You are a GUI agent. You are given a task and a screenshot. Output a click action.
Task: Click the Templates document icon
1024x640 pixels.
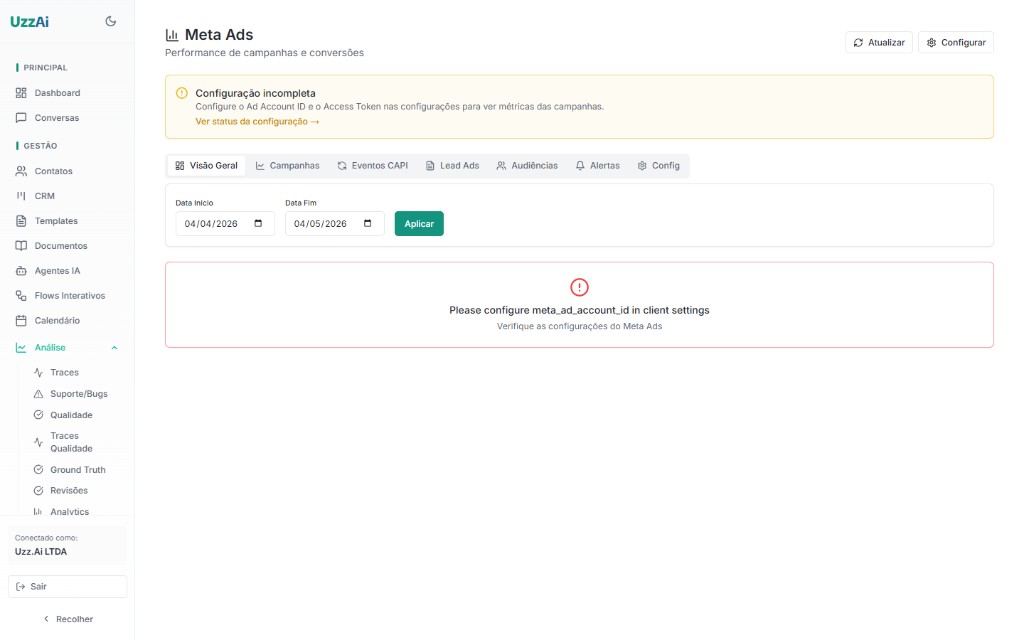point(21,221)
